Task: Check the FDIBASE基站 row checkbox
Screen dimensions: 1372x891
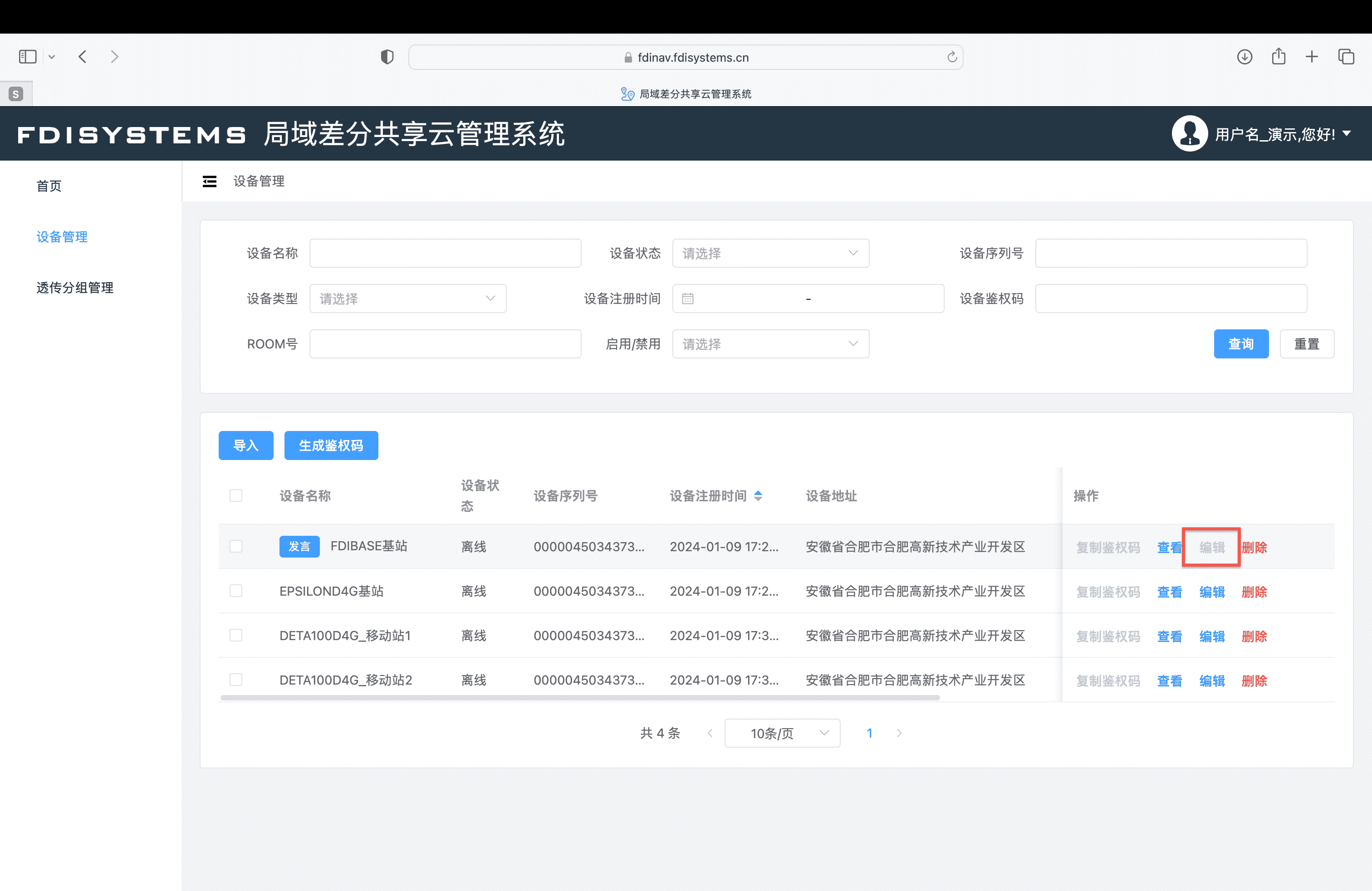Action: click(x=236, y=546)
